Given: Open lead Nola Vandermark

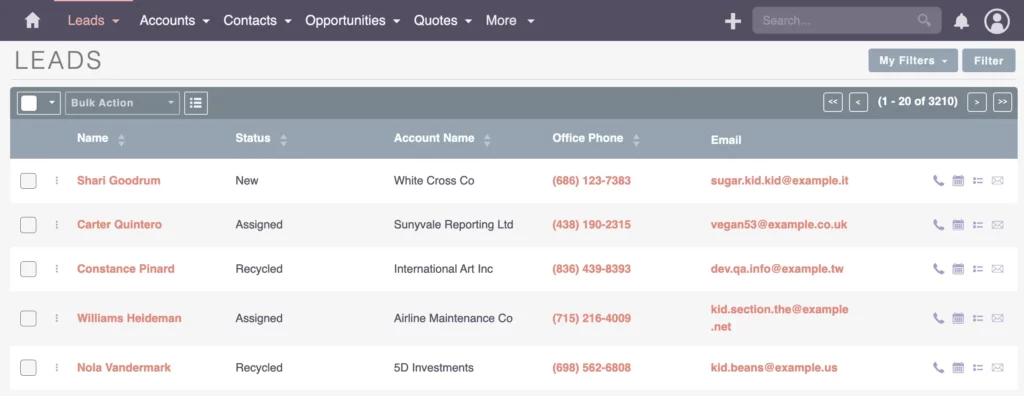Looking at the screenshot, I should (x=124, y=367).
